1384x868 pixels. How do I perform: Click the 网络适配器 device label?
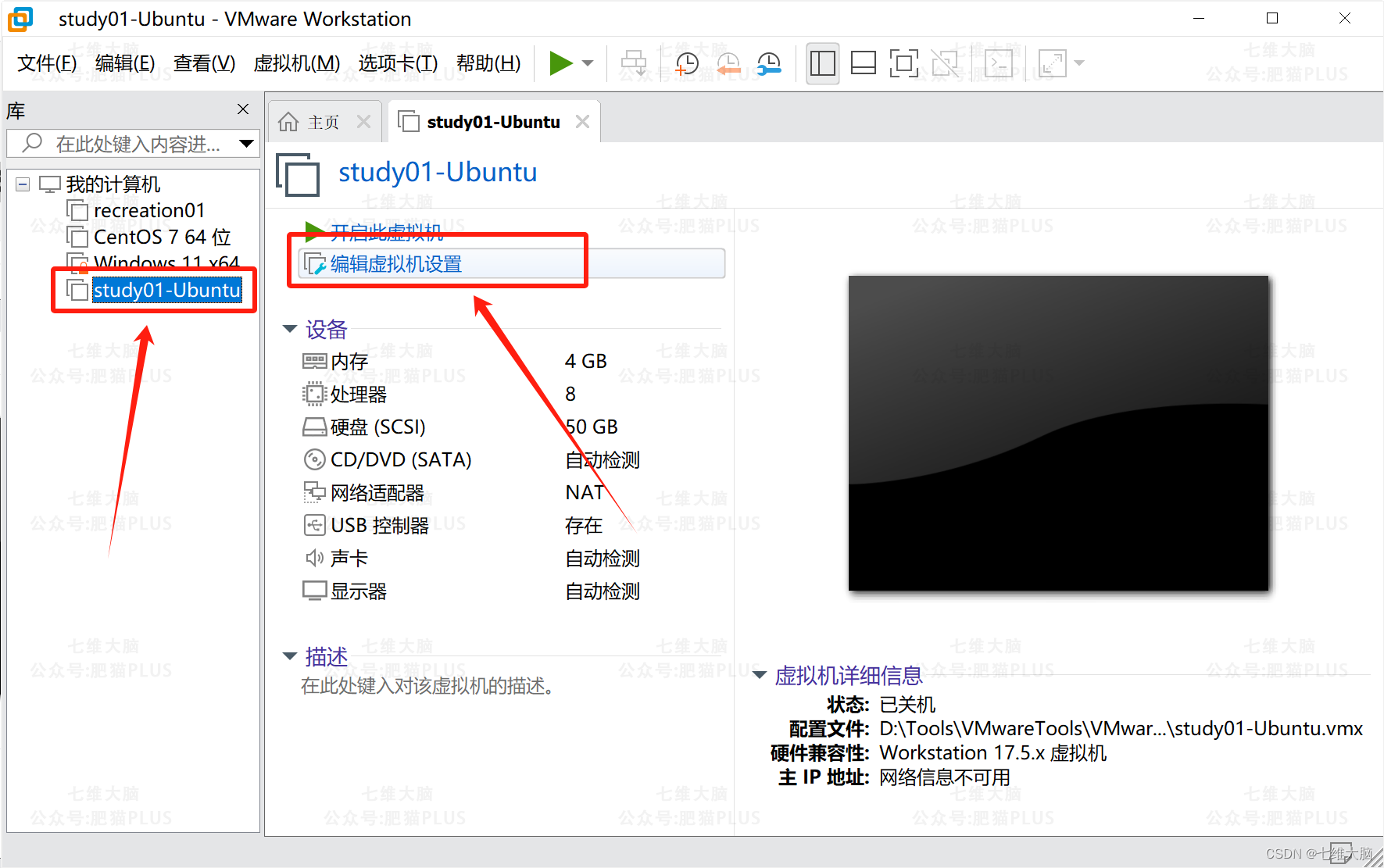[x=377, y=492]
